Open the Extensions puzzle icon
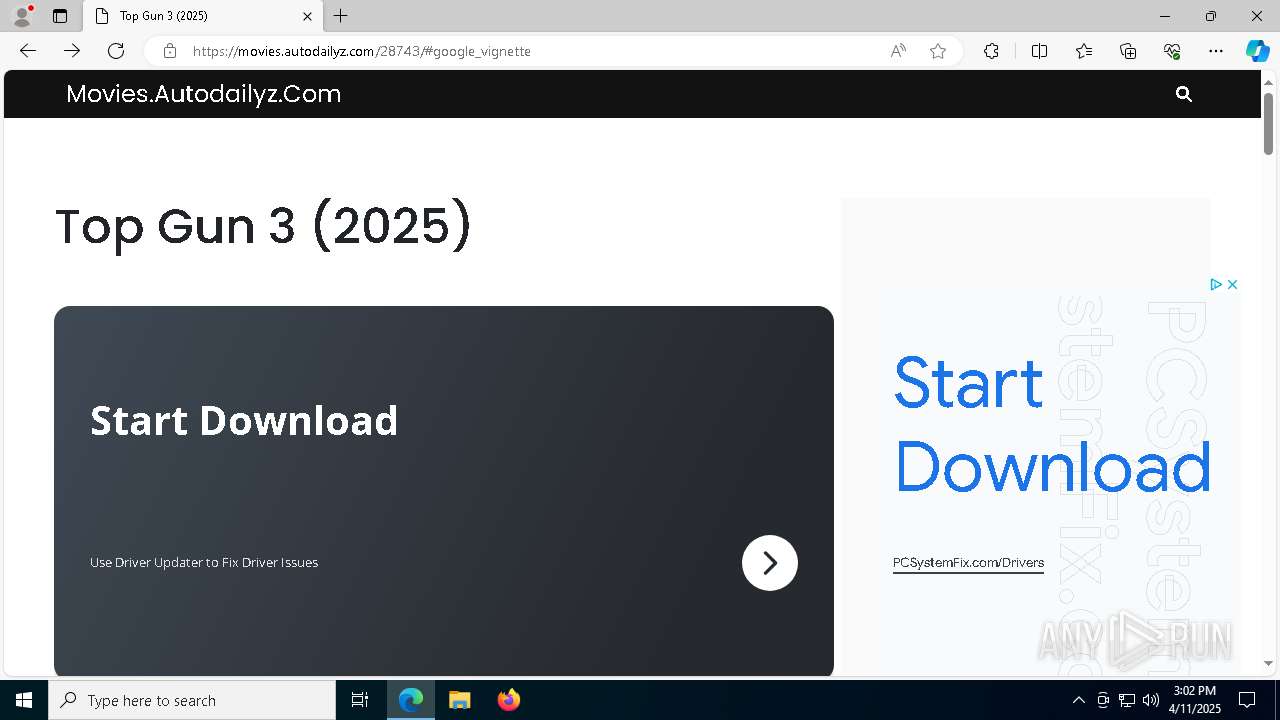Screen dimensions: 1280x720 [x=991, y=51]
